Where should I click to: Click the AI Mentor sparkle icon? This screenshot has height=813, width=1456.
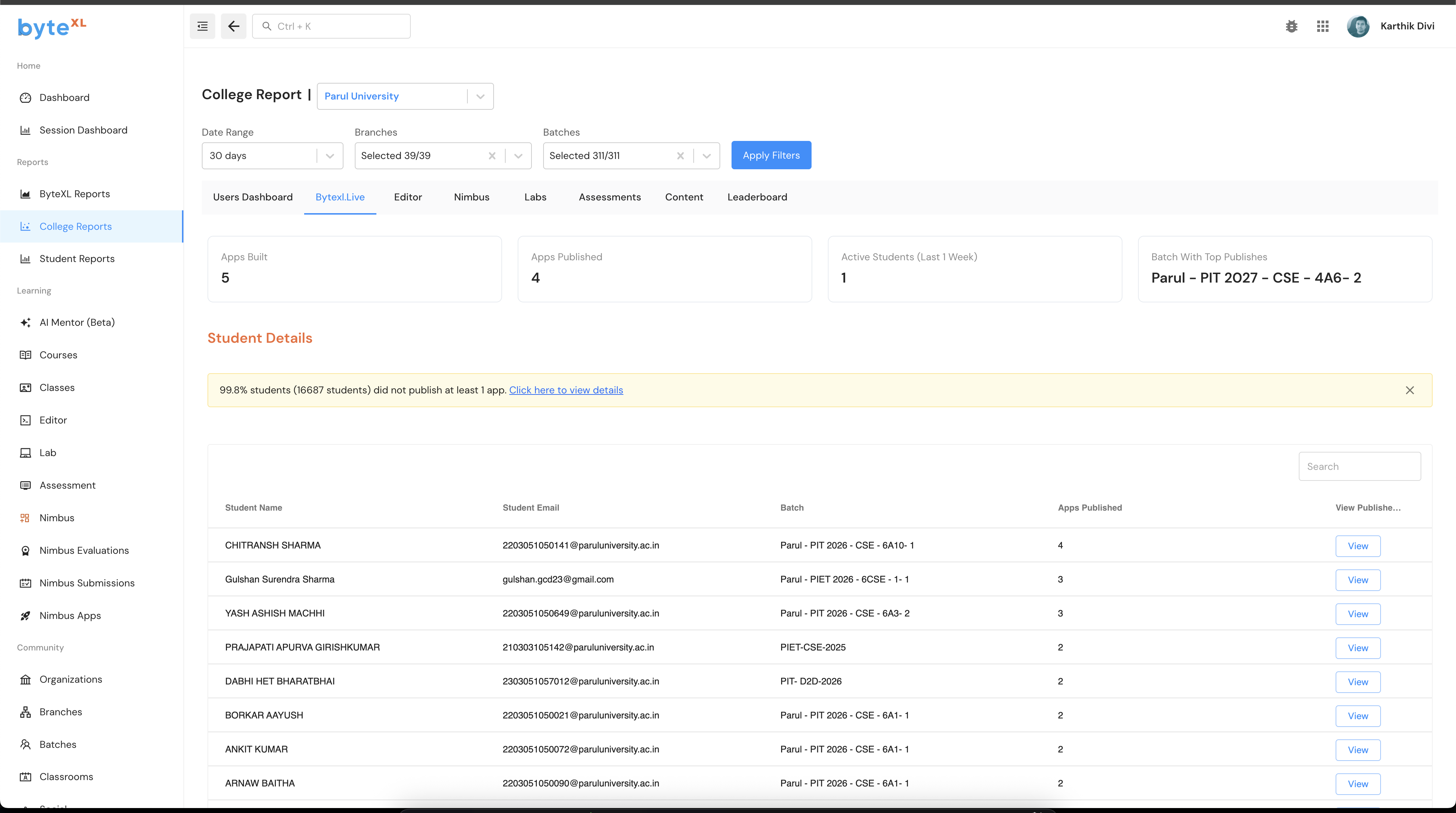(25, 322)
